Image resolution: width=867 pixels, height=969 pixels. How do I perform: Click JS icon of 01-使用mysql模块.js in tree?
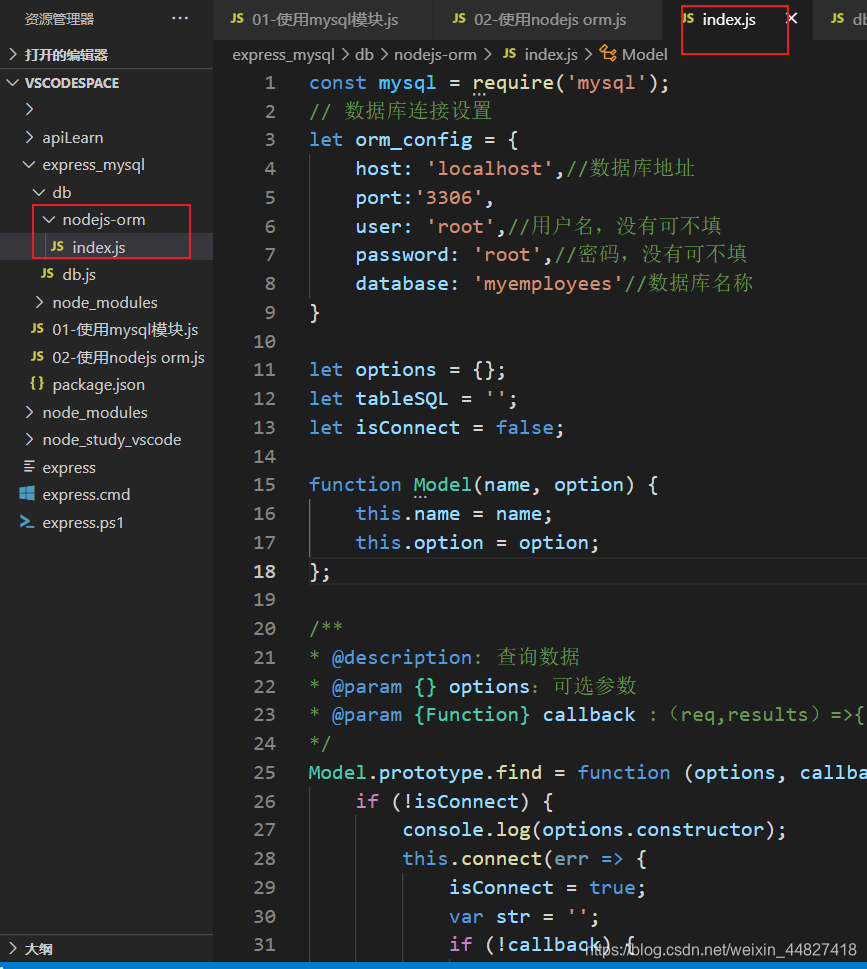pyautogui.click(x=38, y=329)
